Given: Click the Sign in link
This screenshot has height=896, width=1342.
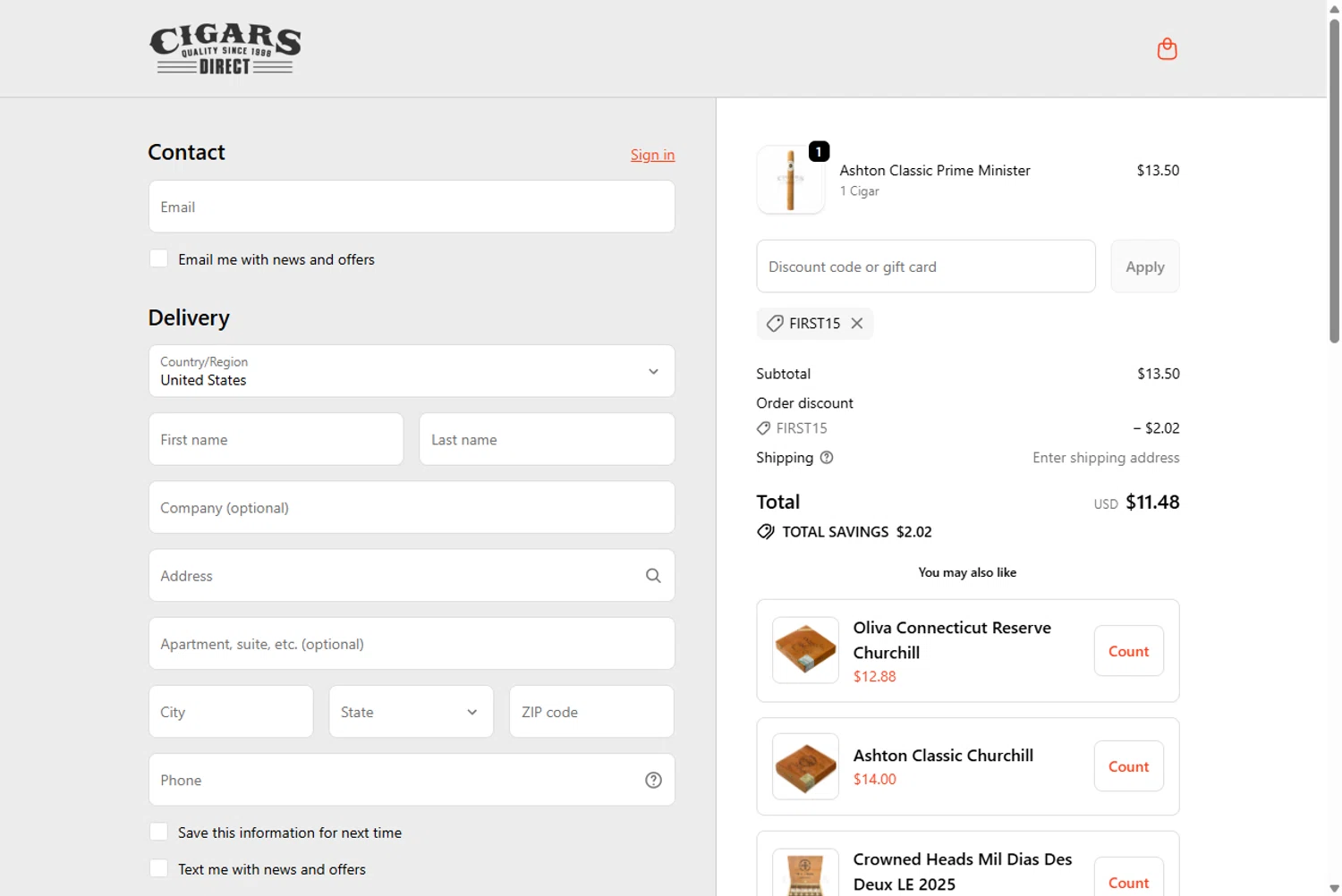Looking at the screenshot, I should pos(652,155).
